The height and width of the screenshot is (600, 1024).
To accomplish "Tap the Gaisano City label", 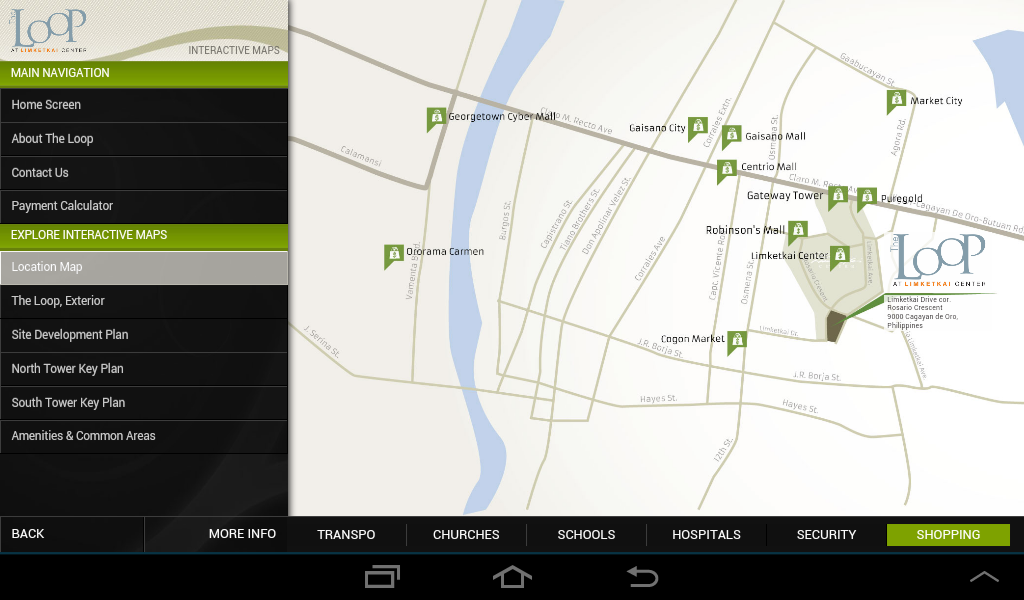I will click(x=657, y=128).
